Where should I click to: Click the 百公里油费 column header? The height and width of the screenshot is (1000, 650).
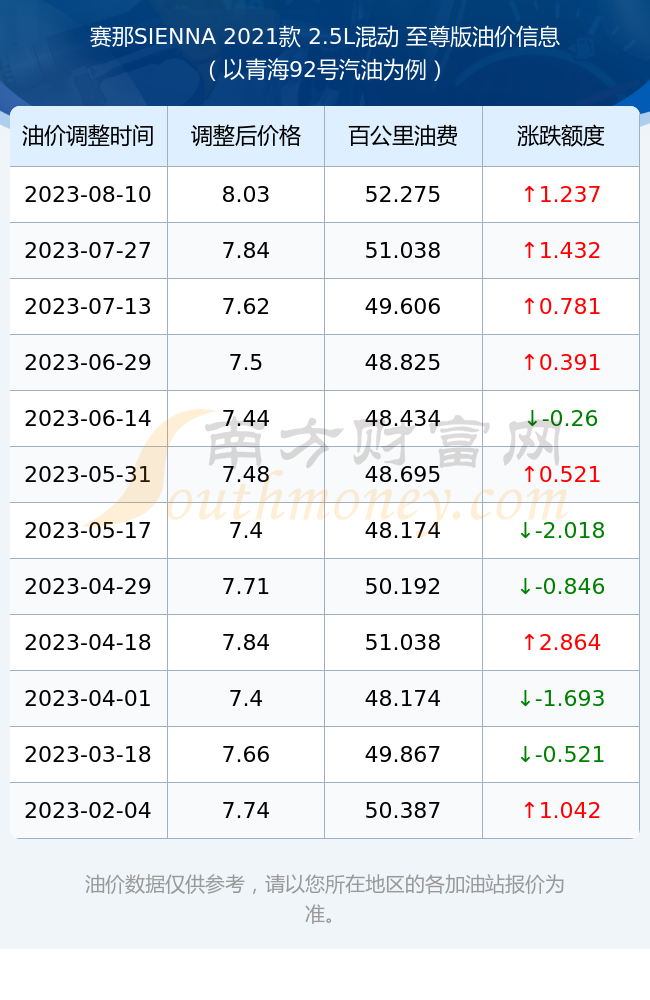coord(403,136)
